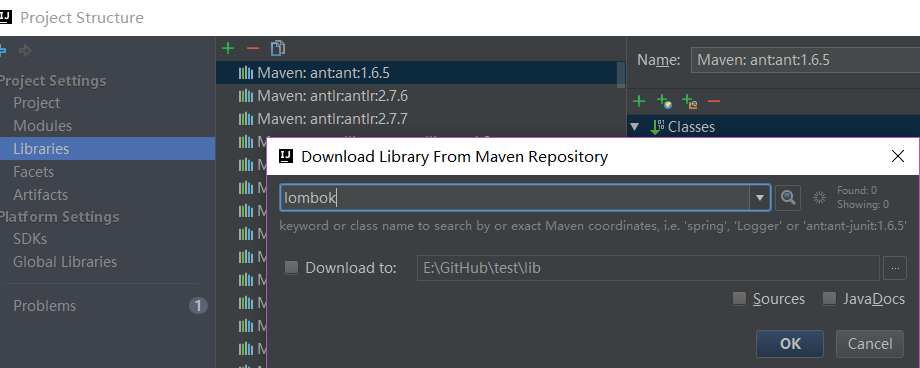Close the Download Library dialog
Viewport: 920px width, 368px height.
click(x=898, y=156)
